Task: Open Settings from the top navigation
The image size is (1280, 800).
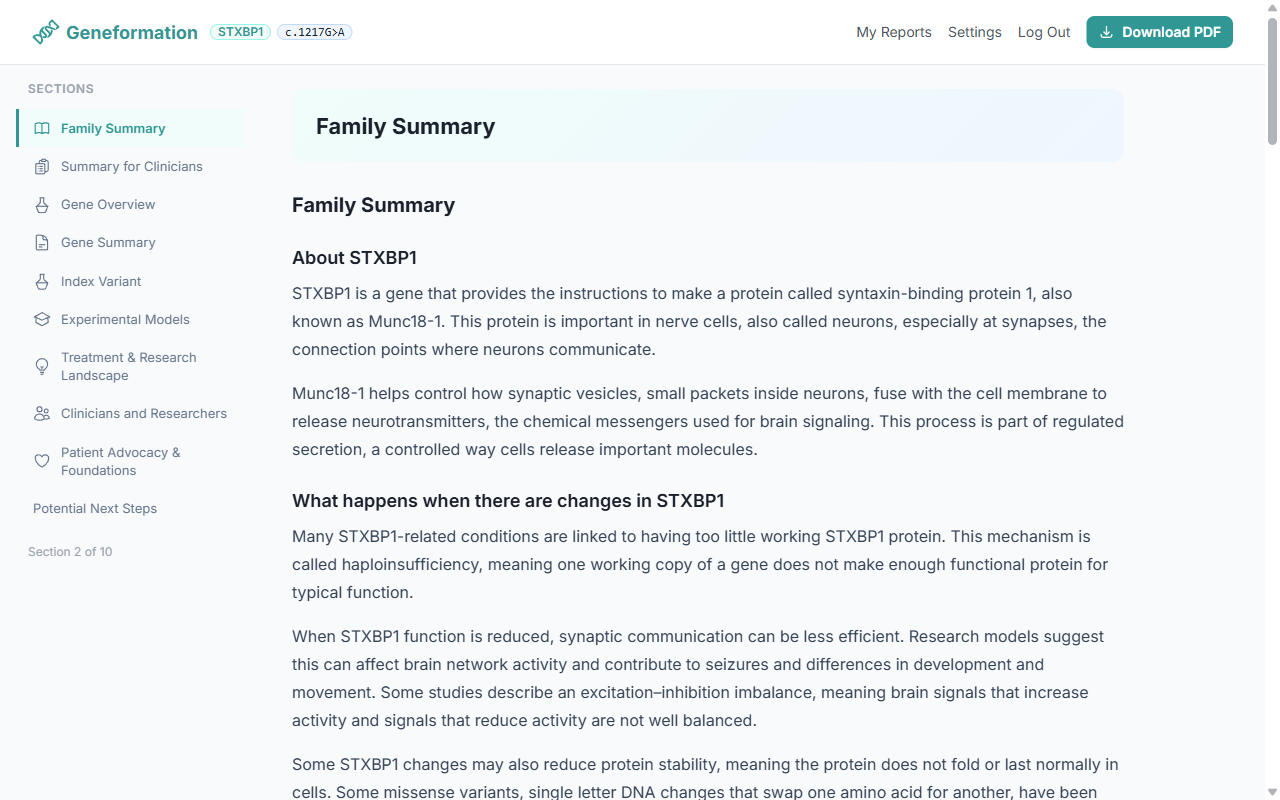Action: point(974,32)
